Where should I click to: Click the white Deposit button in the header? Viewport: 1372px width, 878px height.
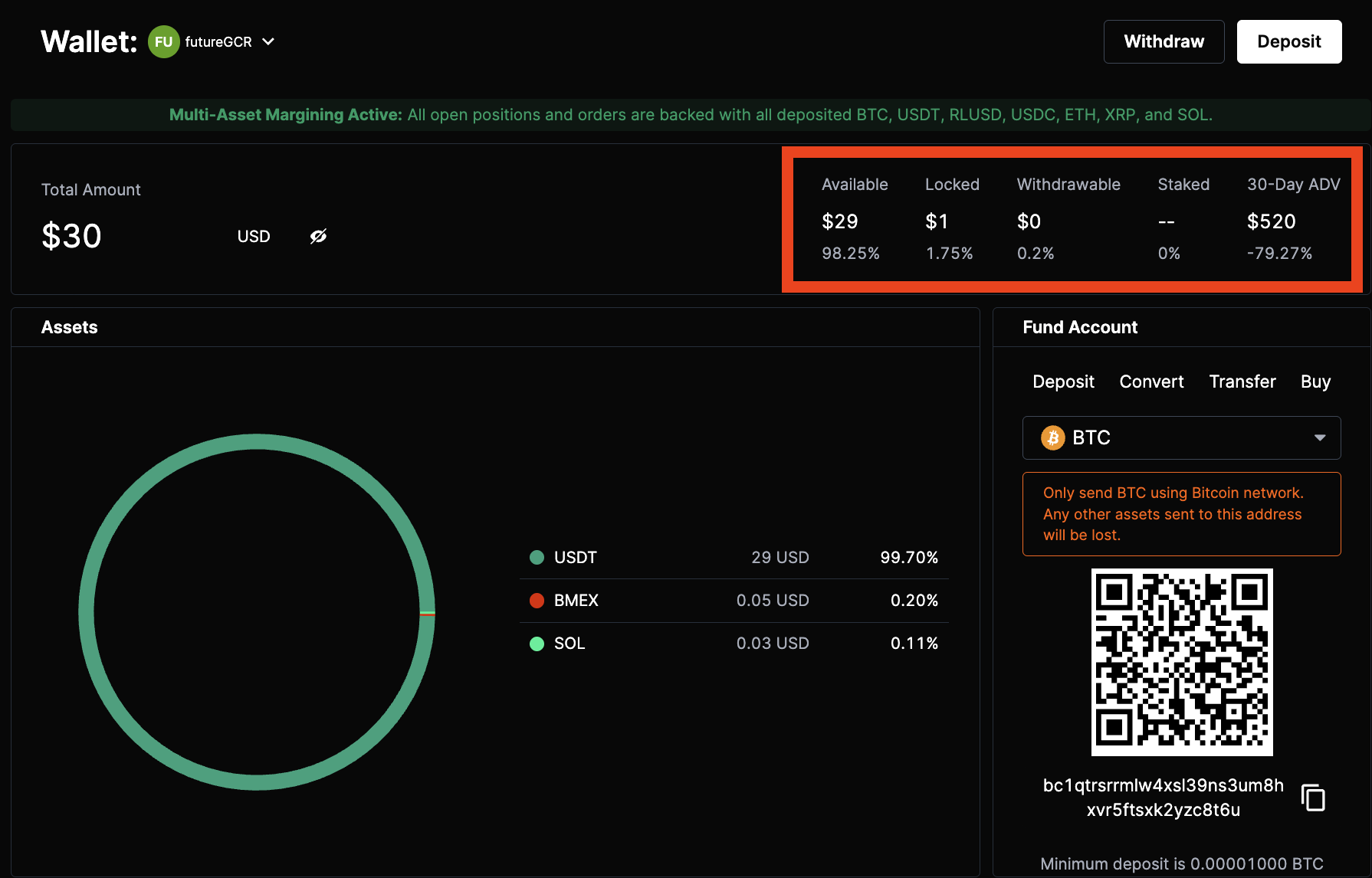tap(1288, 41)
